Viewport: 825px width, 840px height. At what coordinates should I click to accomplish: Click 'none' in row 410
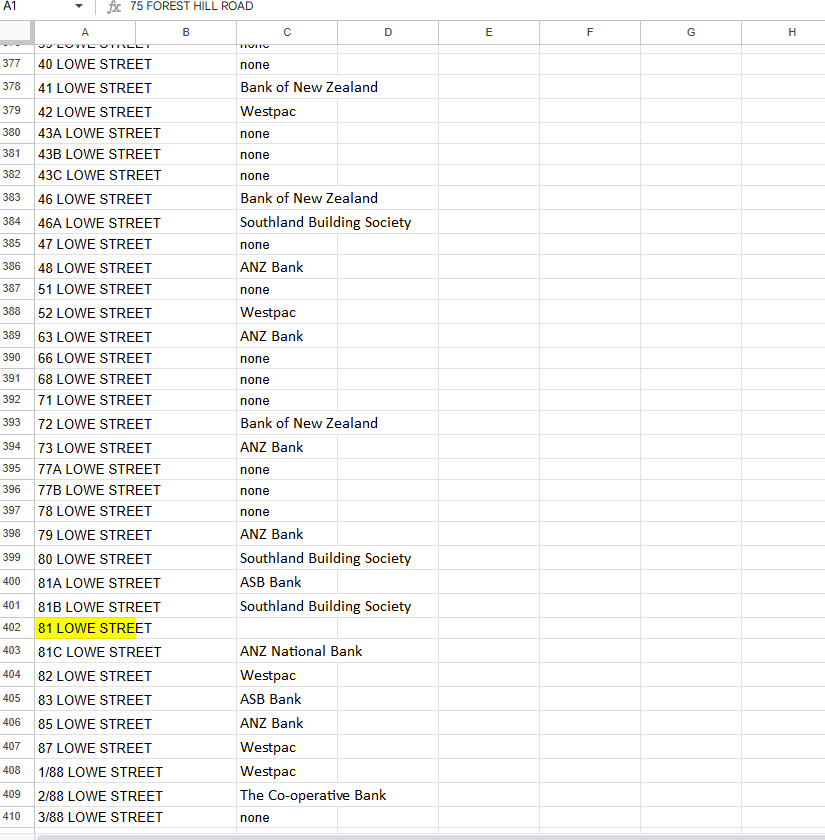pos(254,818)
